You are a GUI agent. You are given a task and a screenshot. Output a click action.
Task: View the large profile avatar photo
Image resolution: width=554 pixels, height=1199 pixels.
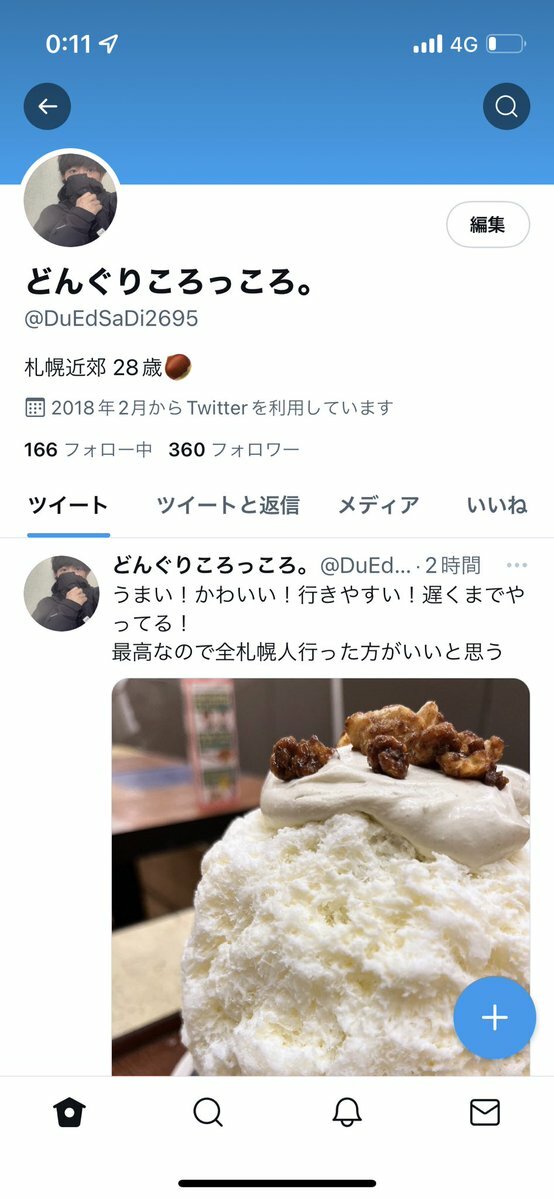[x=70, y=199]
